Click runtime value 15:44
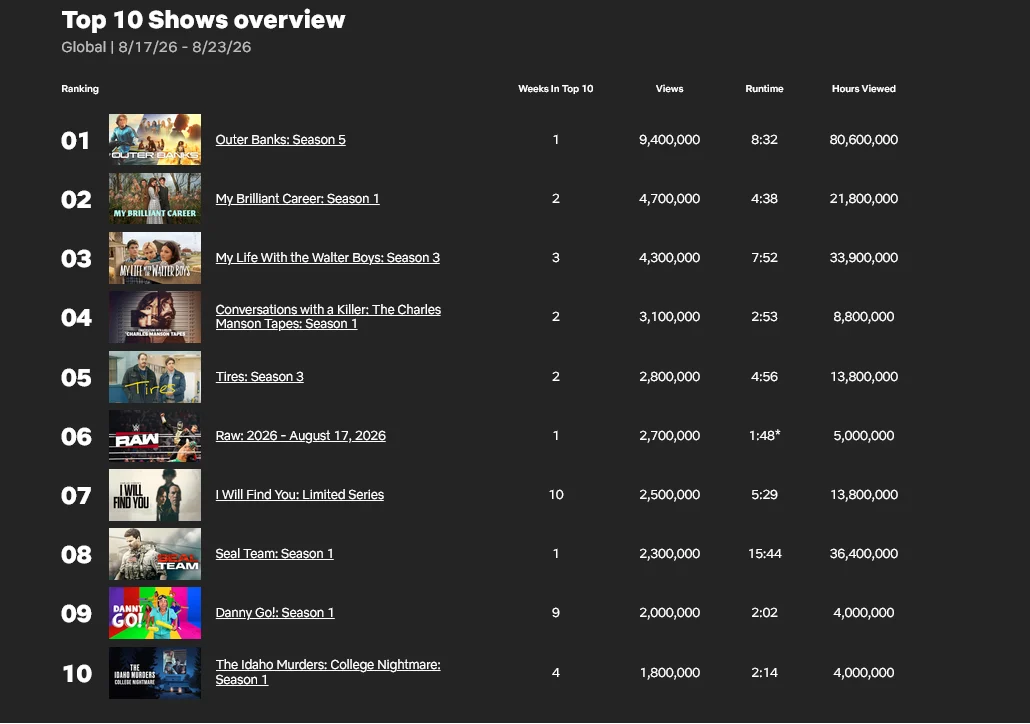Image resolution: width=1030 pixels, height=724 pixels. pos(765,554)
